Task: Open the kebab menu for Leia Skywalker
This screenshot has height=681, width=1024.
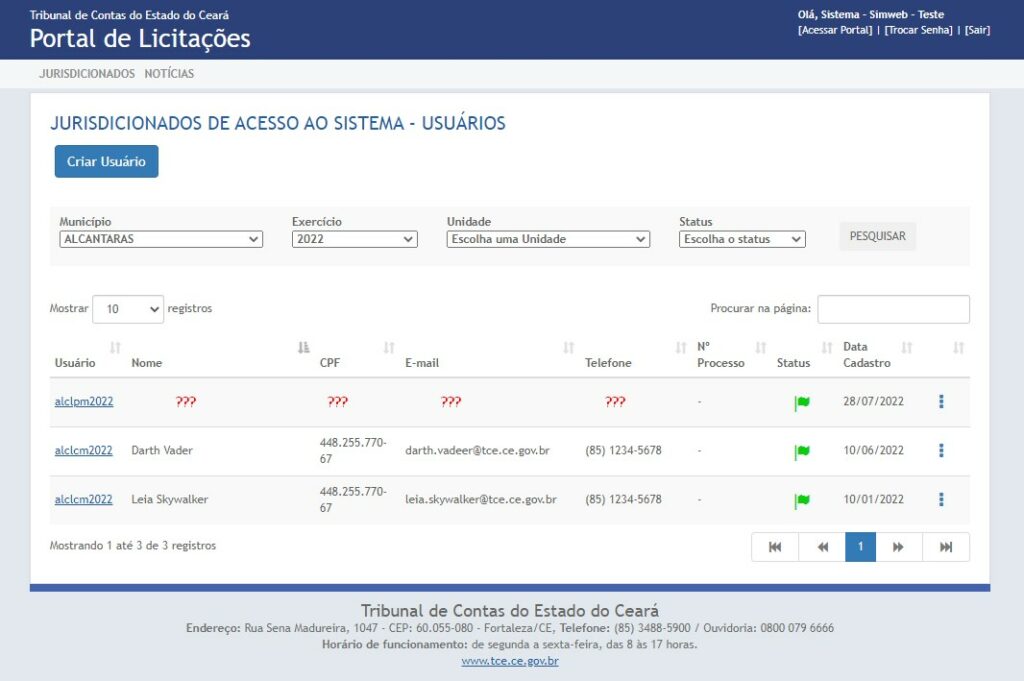Action: [941, 500]
